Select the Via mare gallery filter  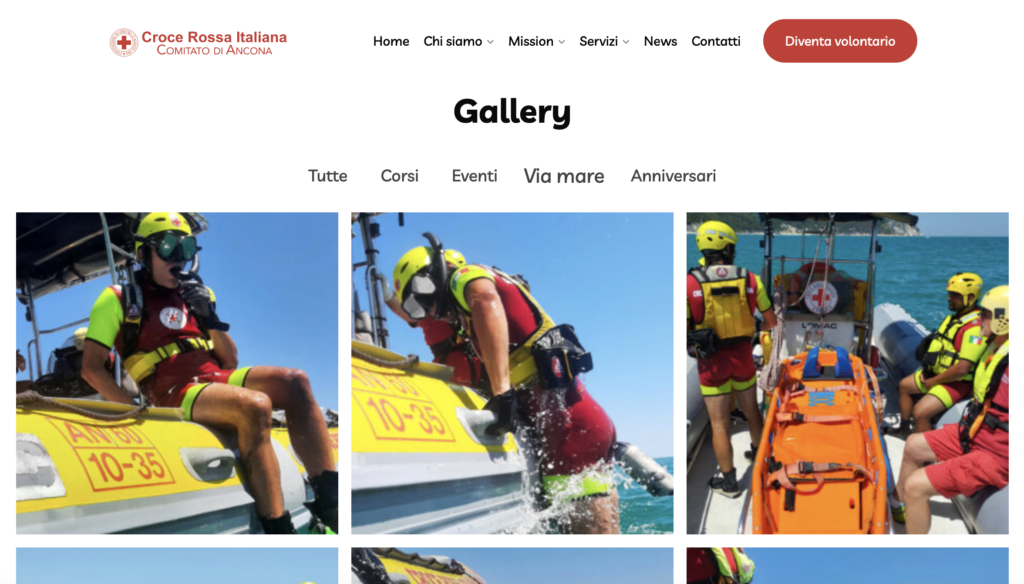[564, 176]
